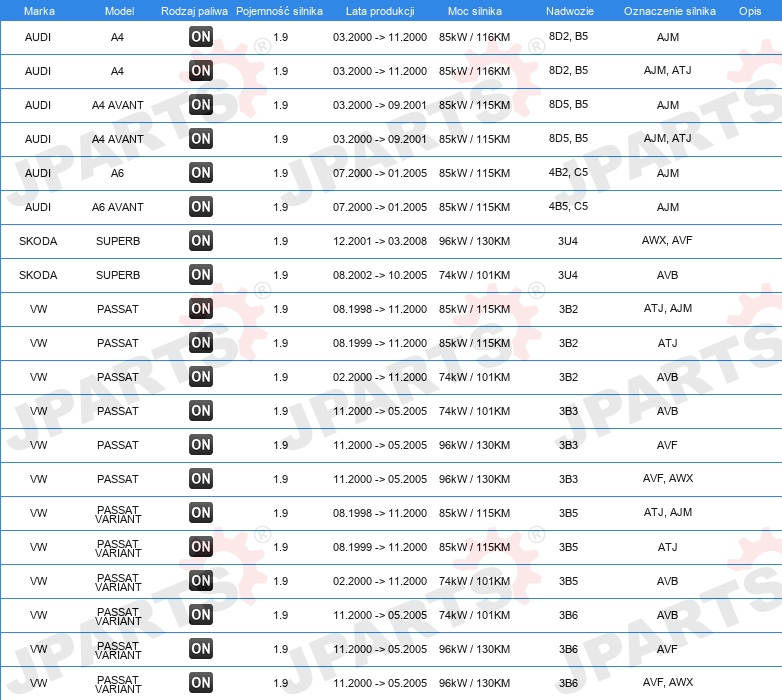Select ON badge in Passat Variant 3B6 AVB row
This screenshot has width=782, height=700.
pos(201,615)
